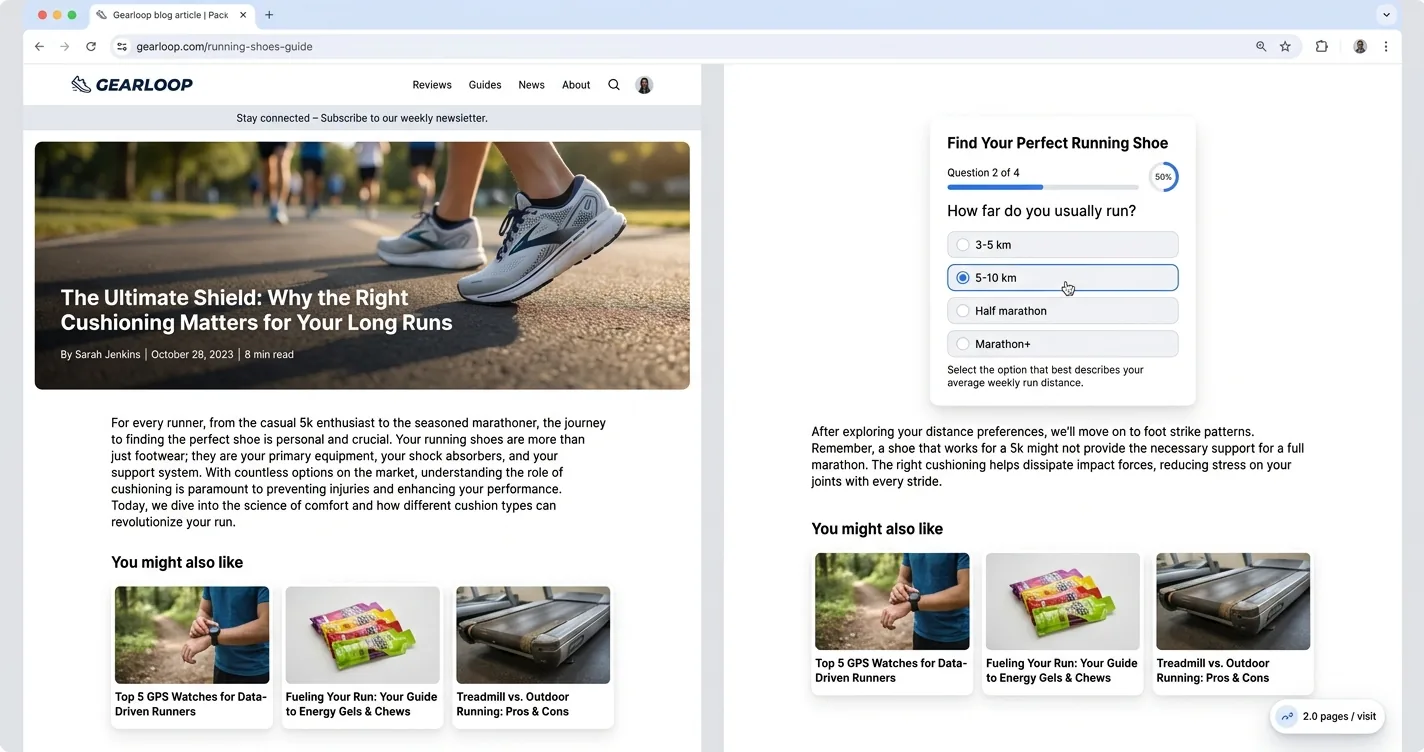Open the Reviews menu item
The image size is (1424, 752).
click(x=432, y=85)
